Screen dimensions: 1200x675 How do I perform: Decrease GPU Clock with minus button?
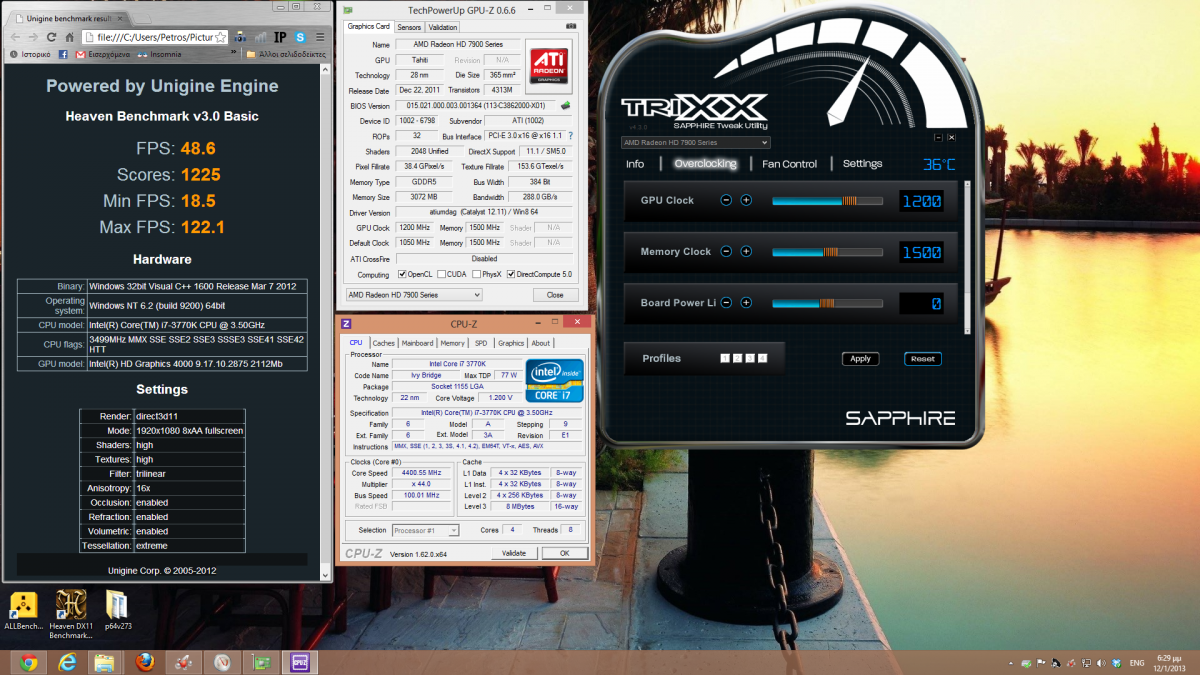click(726, 200)
